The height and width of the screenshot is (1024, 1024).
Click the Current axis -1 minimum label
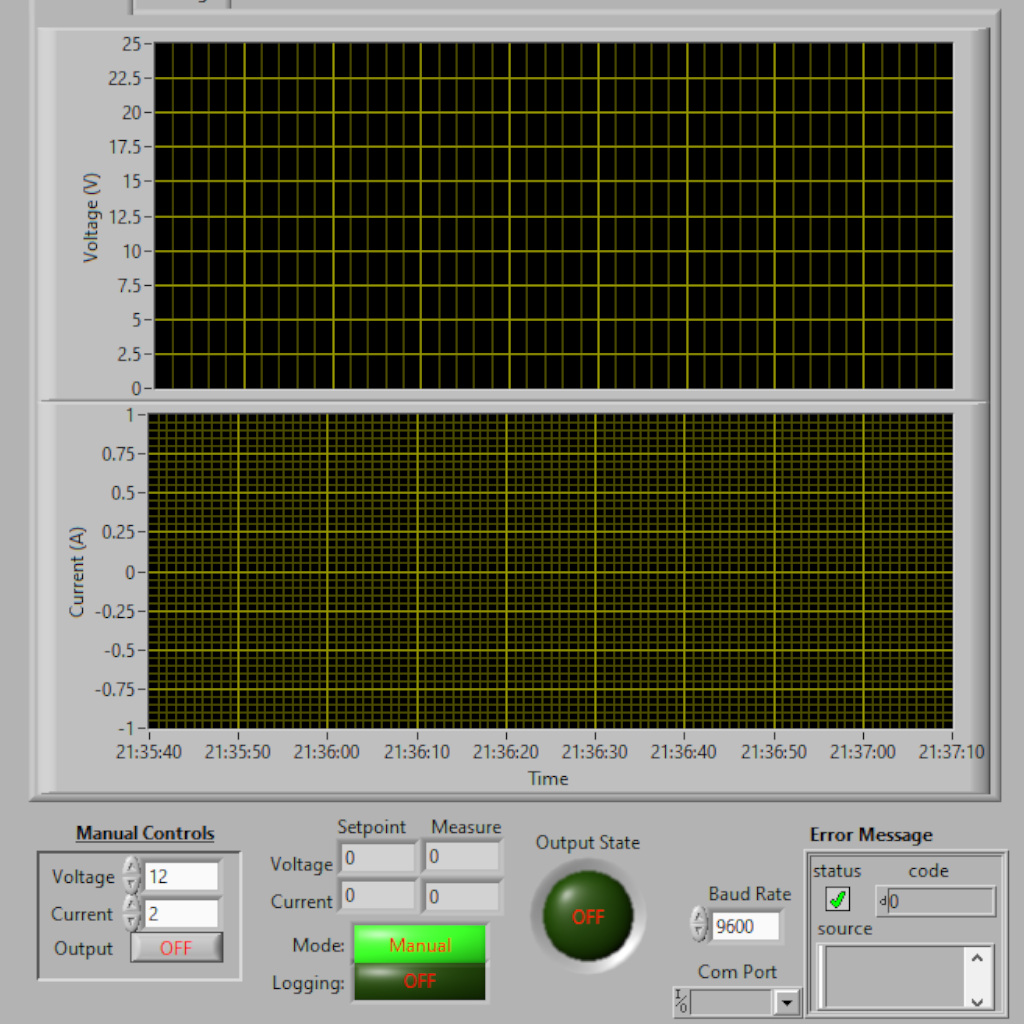pos(126,728)
